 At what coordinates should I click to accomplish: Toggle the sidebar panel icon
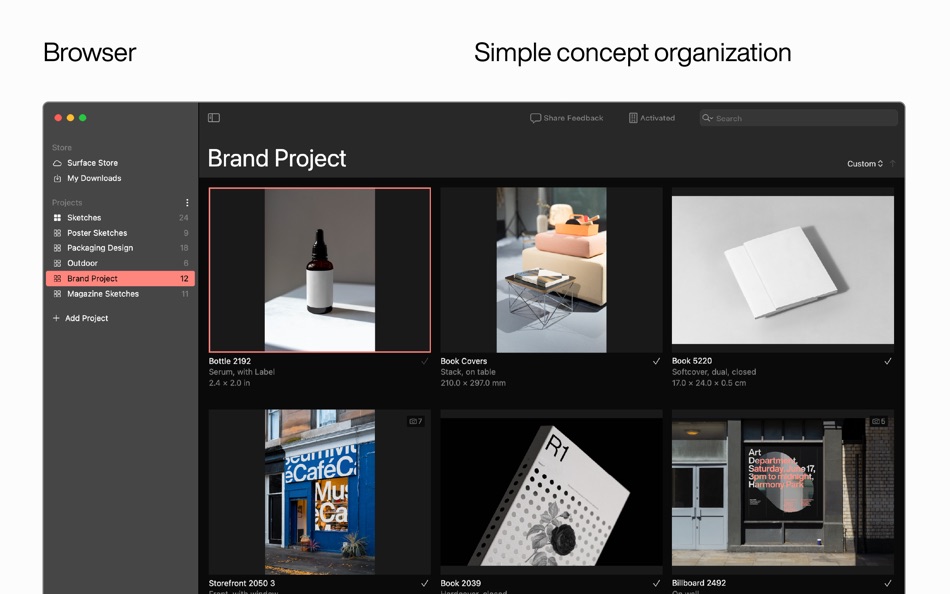(214, 118)
